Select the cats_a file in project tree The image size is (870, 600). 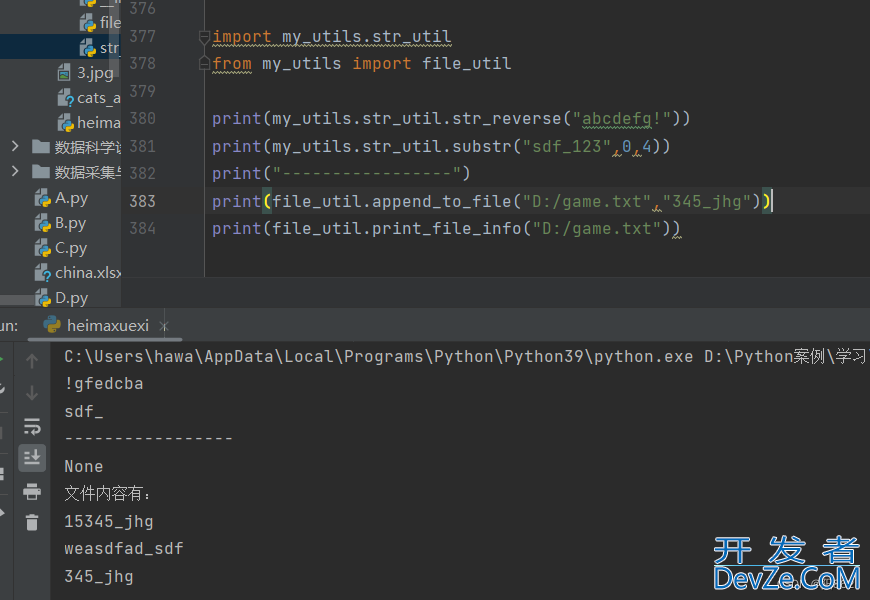pos(99,98)
